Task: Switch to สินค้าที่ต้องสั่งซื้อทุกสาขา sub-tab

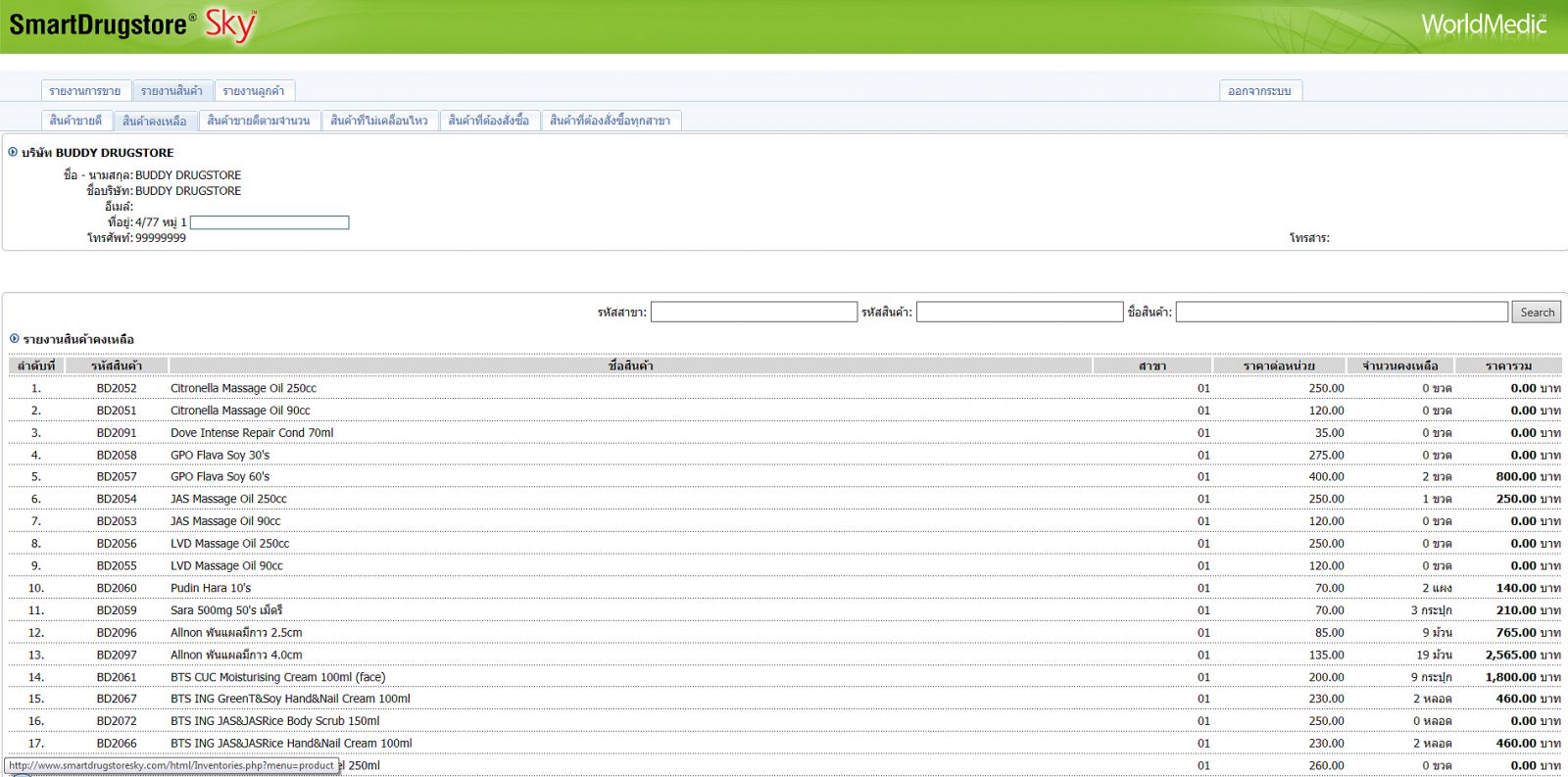Action: 611,121
